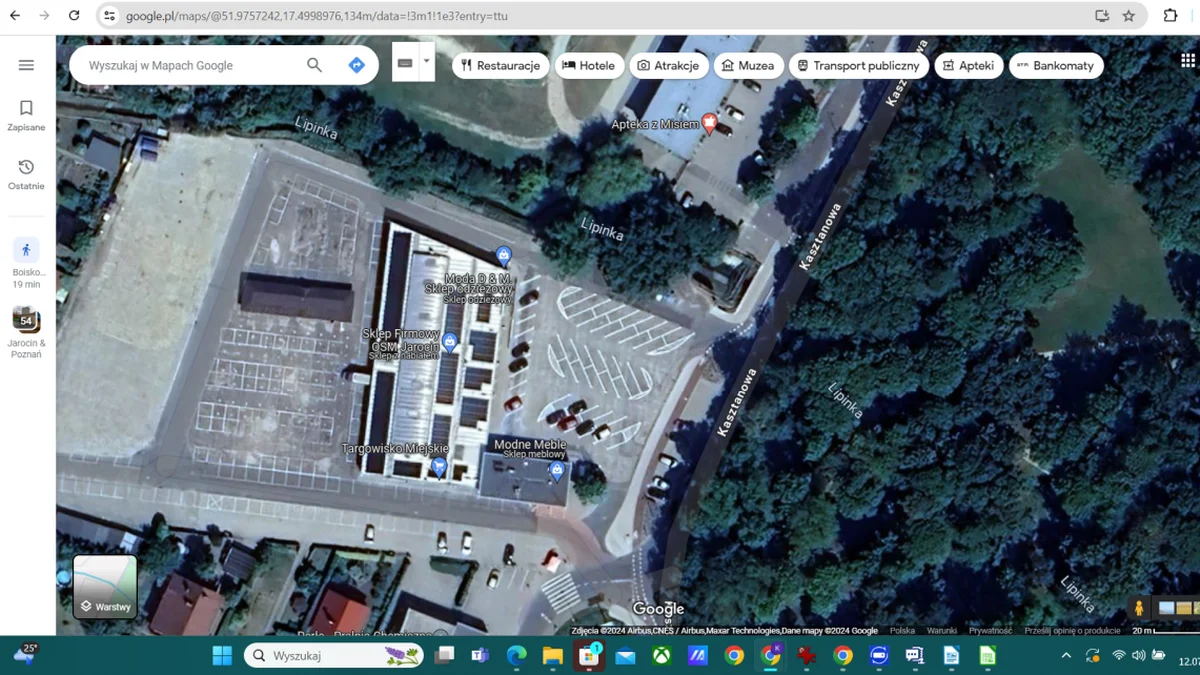Image resolution: width=1200 pixels, height=675 pixels.
Task: Open the weather widget showing 25°
Action: [24, 654]
